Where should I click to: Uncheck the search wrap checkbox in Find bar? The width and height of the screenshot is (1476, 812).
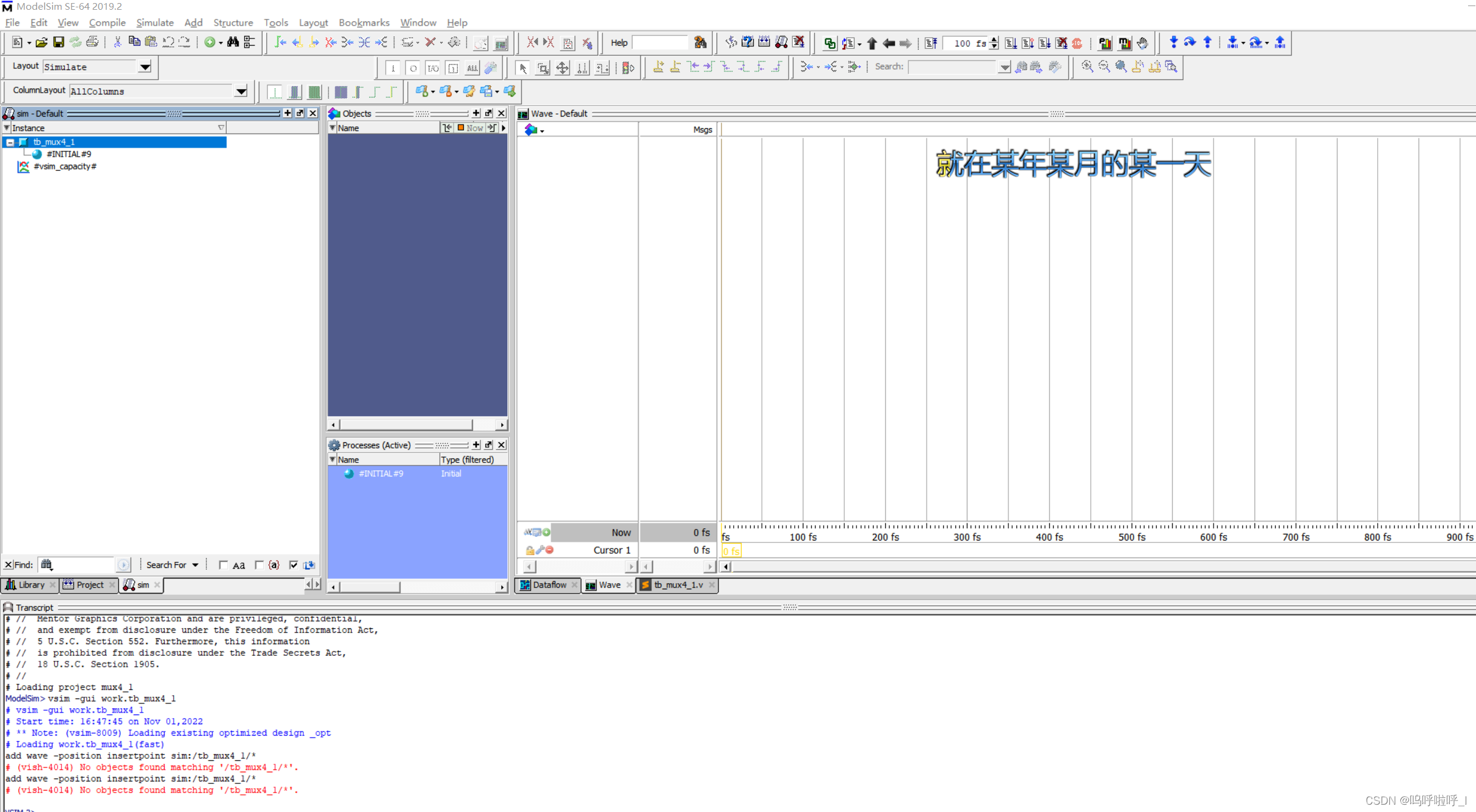tap(294, 565)
